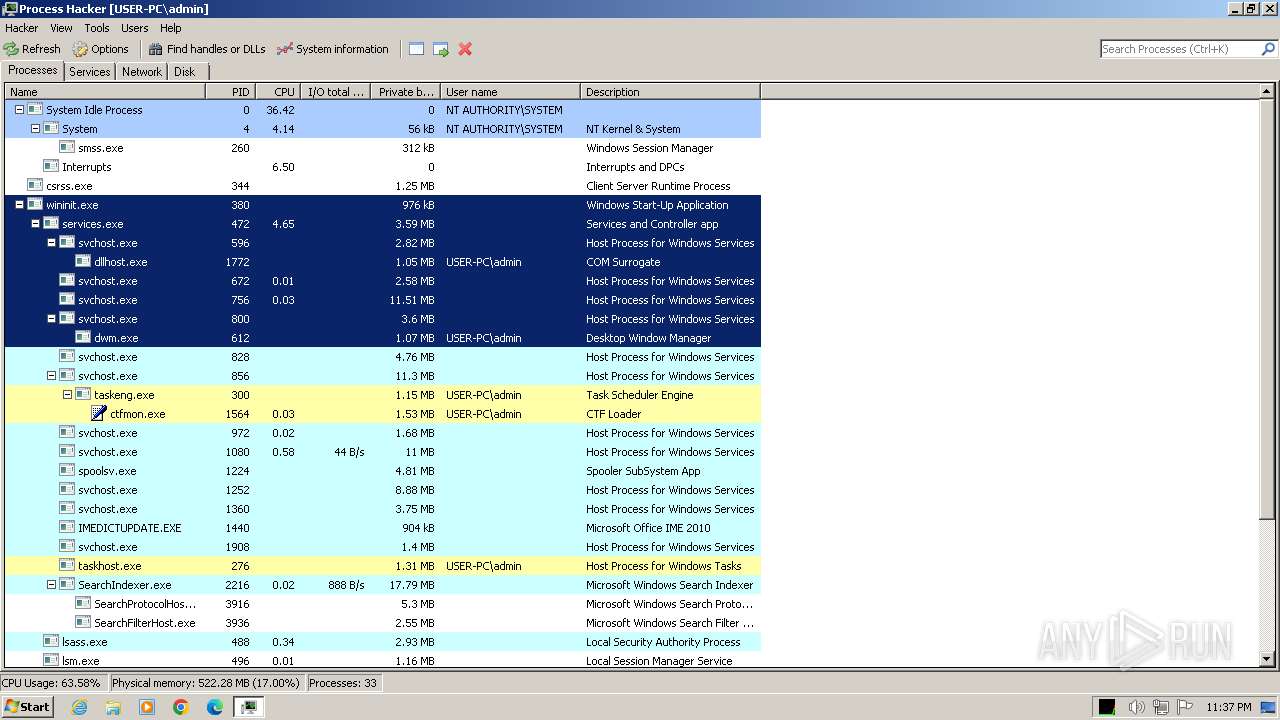Open File Explorer from taskbar
This screenshot has height=720, width=1280.
113,707
